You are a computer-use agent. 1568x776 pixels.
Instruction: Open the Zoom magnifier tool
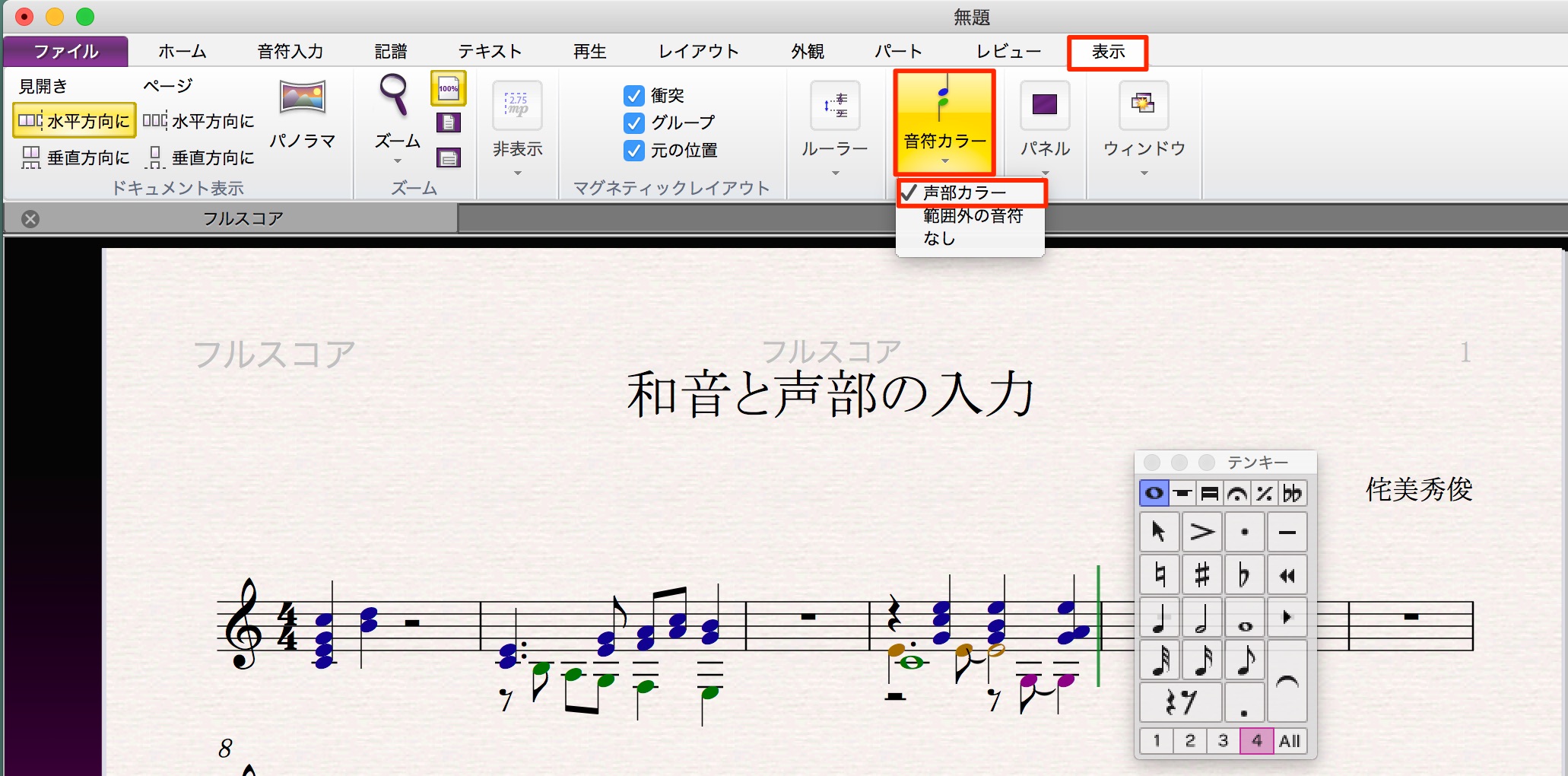coord(394,94)
